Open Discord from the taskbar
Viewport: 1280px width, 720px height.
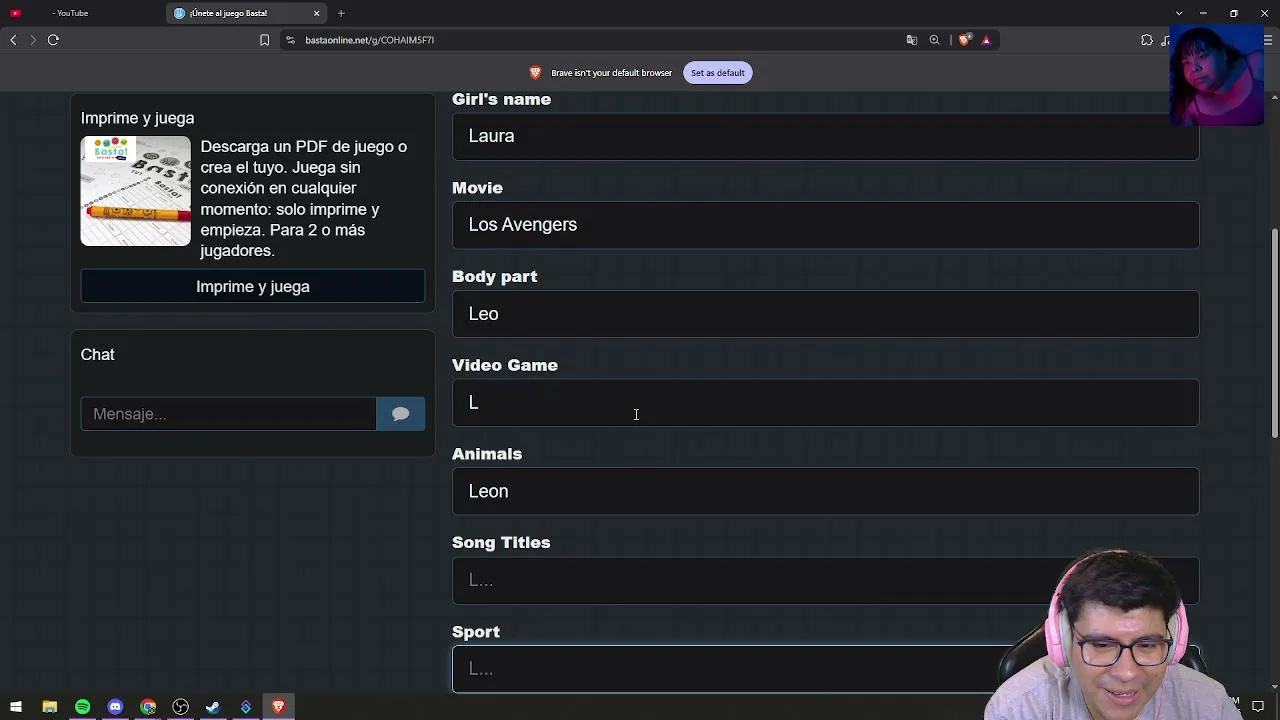click(115, 707)
